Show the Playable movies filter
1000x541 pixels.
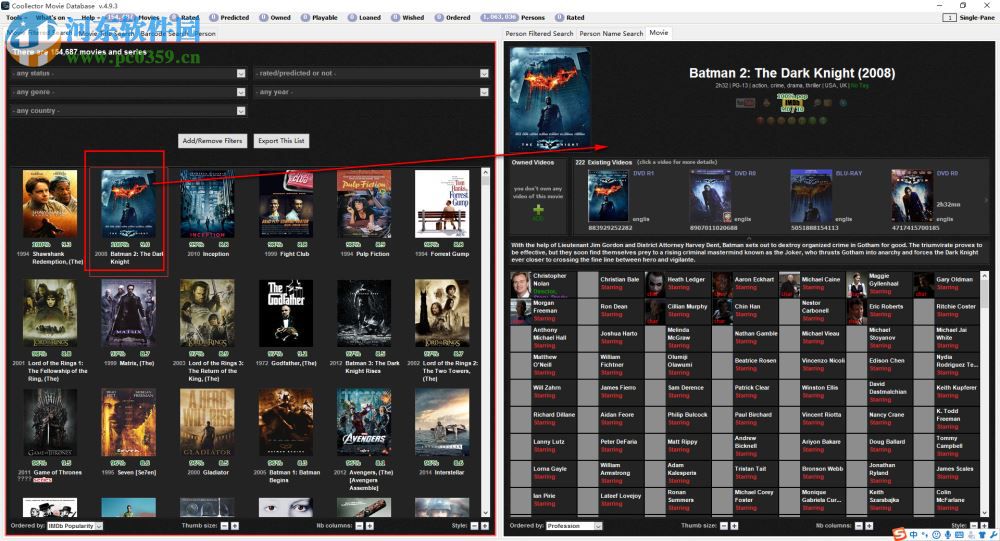[320, 18]
